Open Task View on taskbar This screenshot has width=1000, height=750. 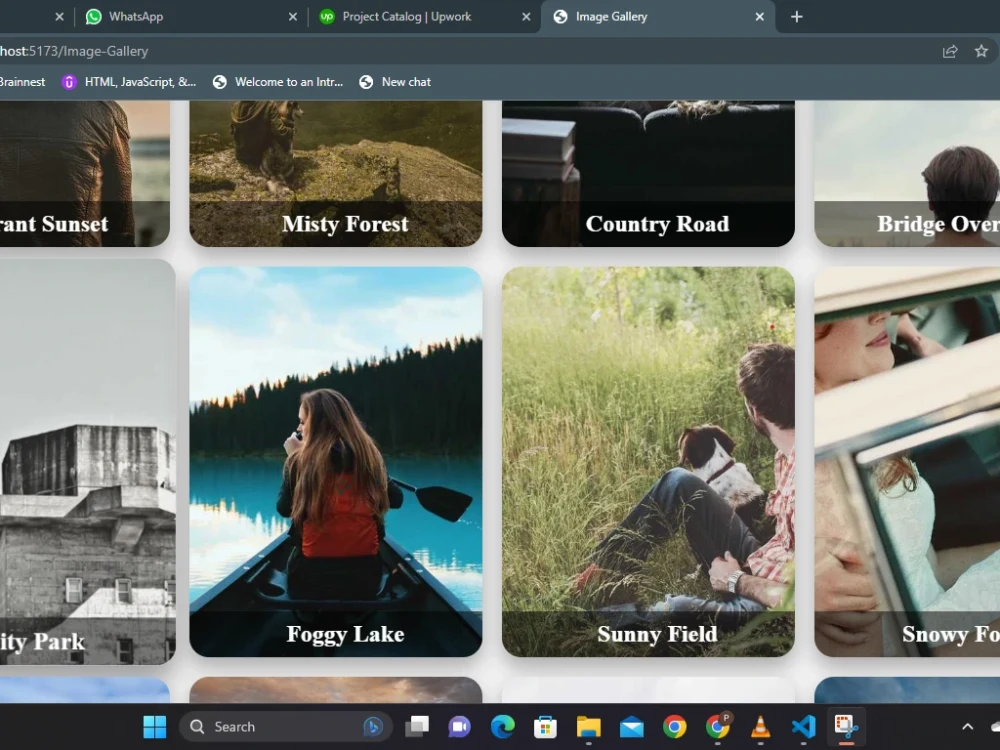417,726
